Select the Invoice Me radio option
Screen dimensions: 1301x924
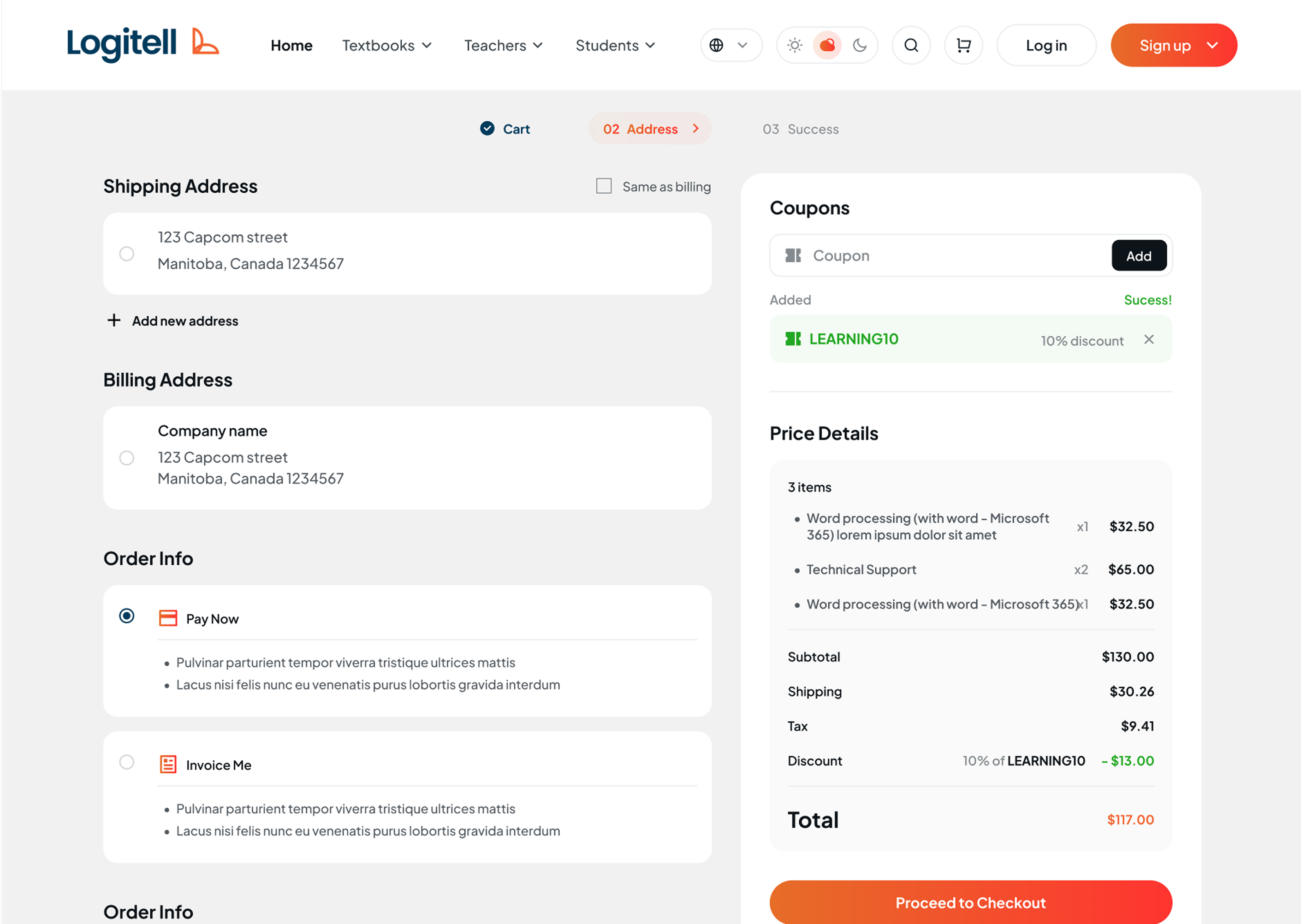click(x=126, y=762)
